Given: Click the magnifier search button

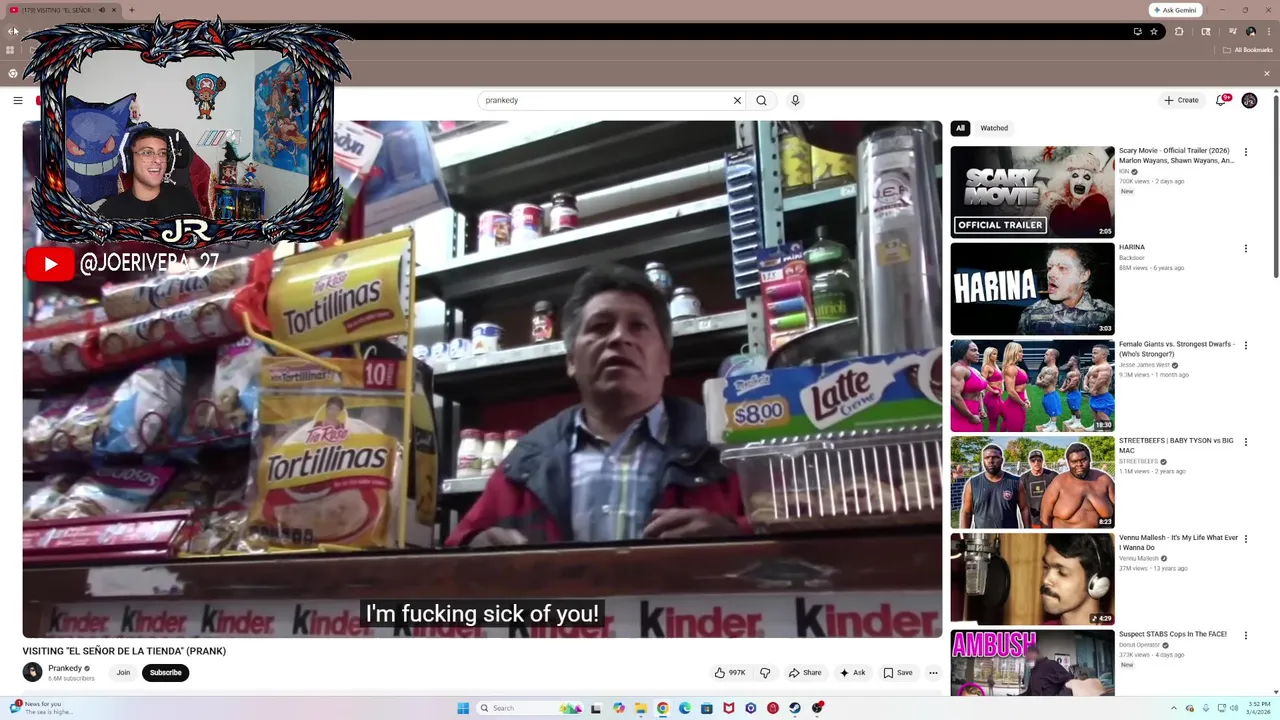Looking at the screenshot, I should 761,100.
